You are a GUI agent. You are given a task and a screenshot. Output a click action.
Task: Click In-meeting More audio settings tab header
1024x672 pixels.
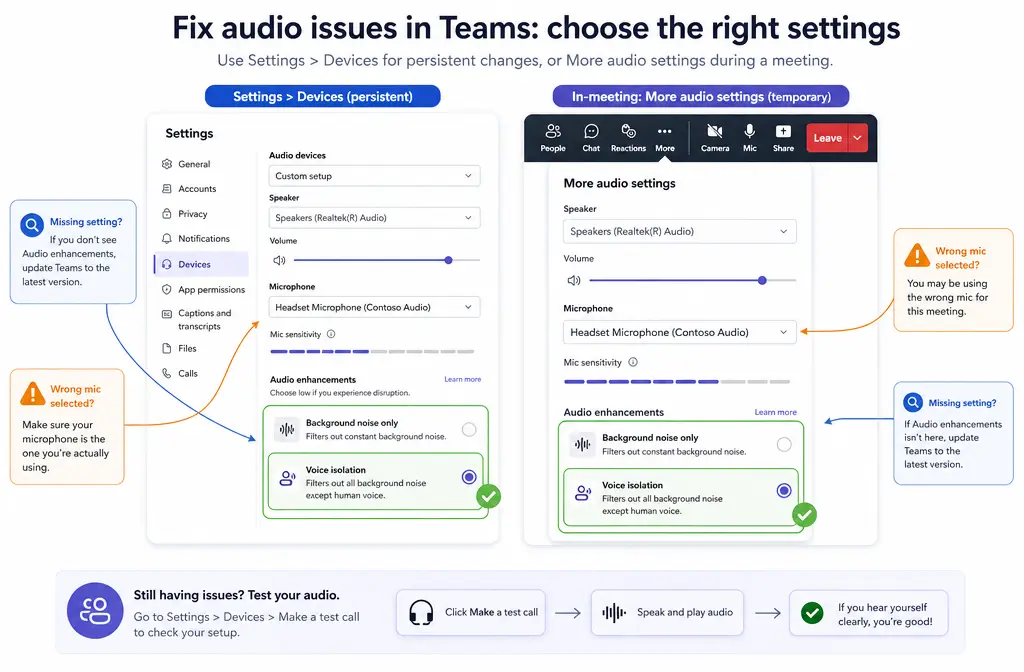tap(701, 96)
